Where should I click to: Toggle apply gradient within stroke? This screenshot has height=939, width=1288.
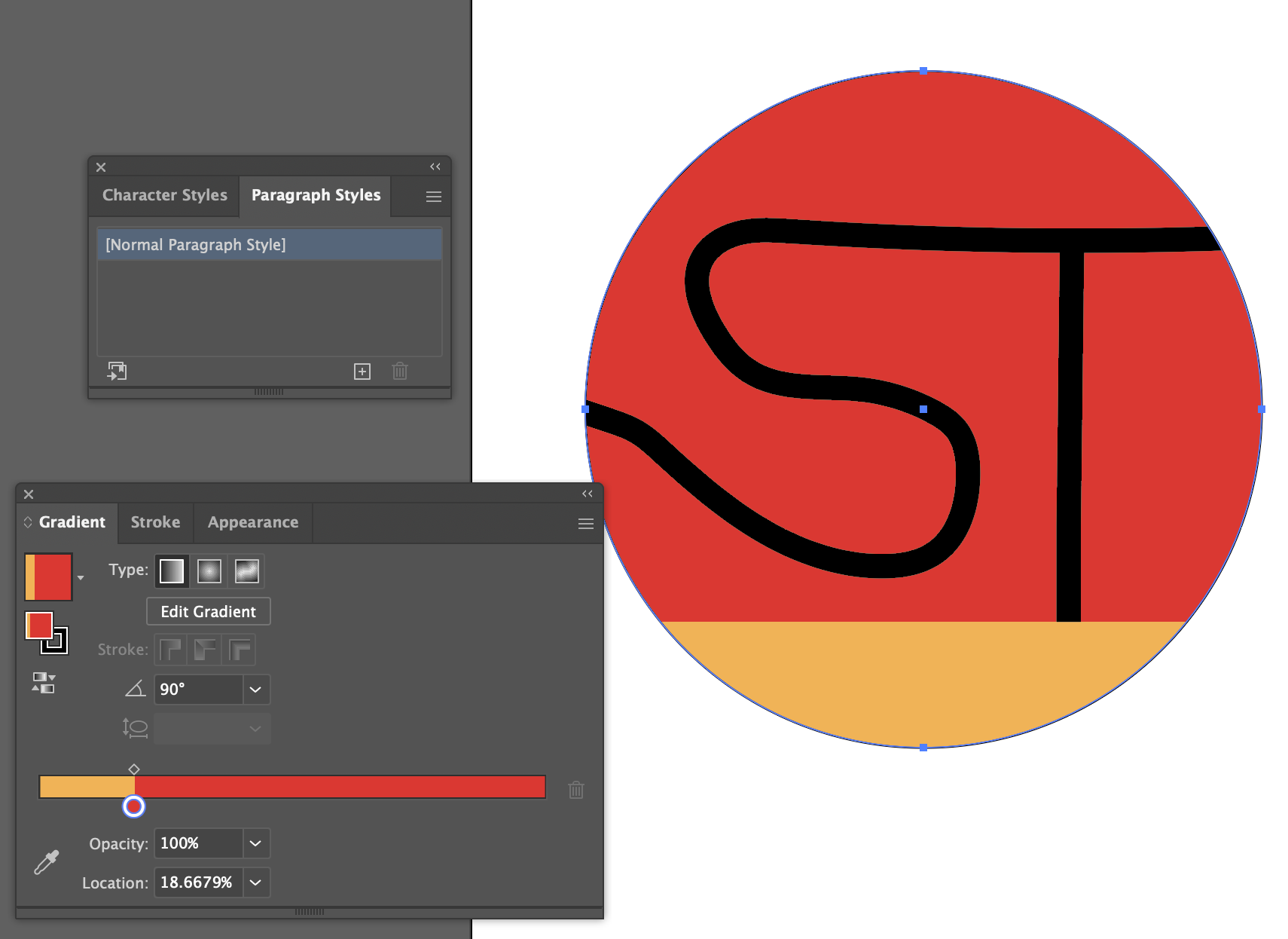(x=170, y=649)
